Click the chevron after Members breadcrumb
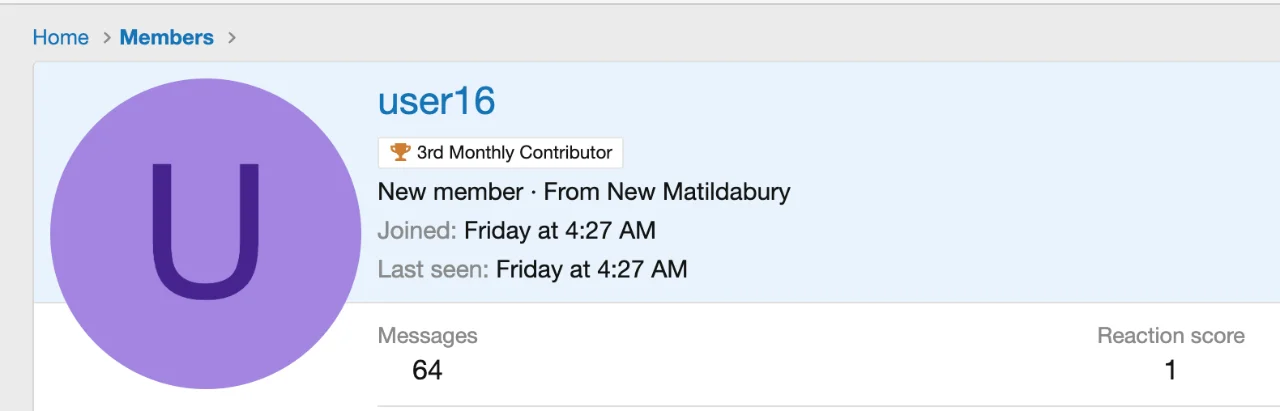1280x411 pixels. click(x=232, y=38)
